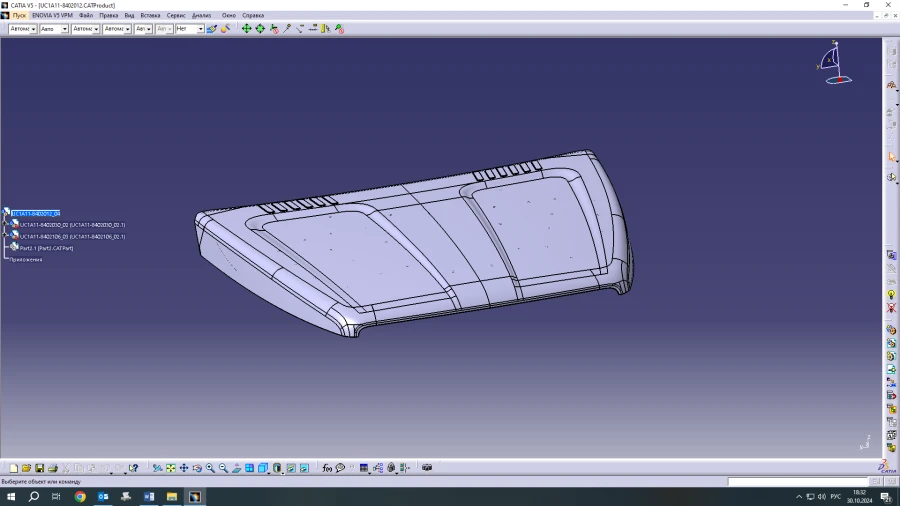This screenshot has height=506, width=900.
Task: Open the 'Файл' menu
Action: pos(86,15)
